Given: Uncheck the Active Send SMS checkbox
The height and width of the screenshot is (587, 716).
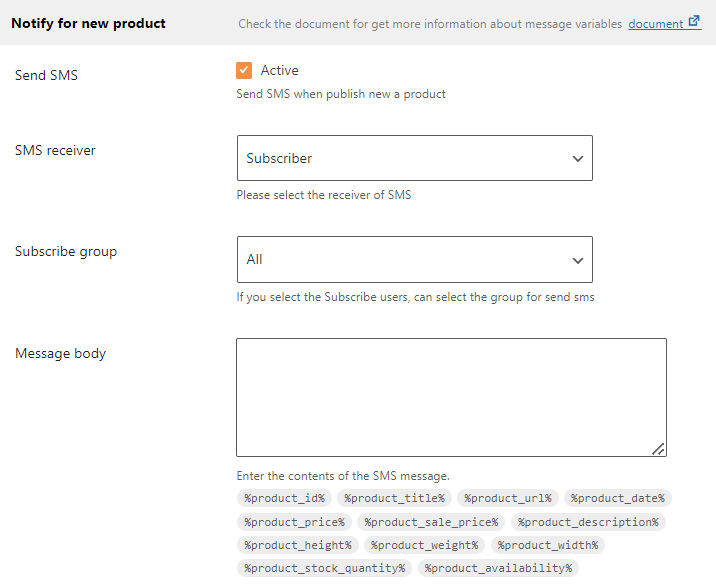Looking at the screenshot, I should coord(244,71).
